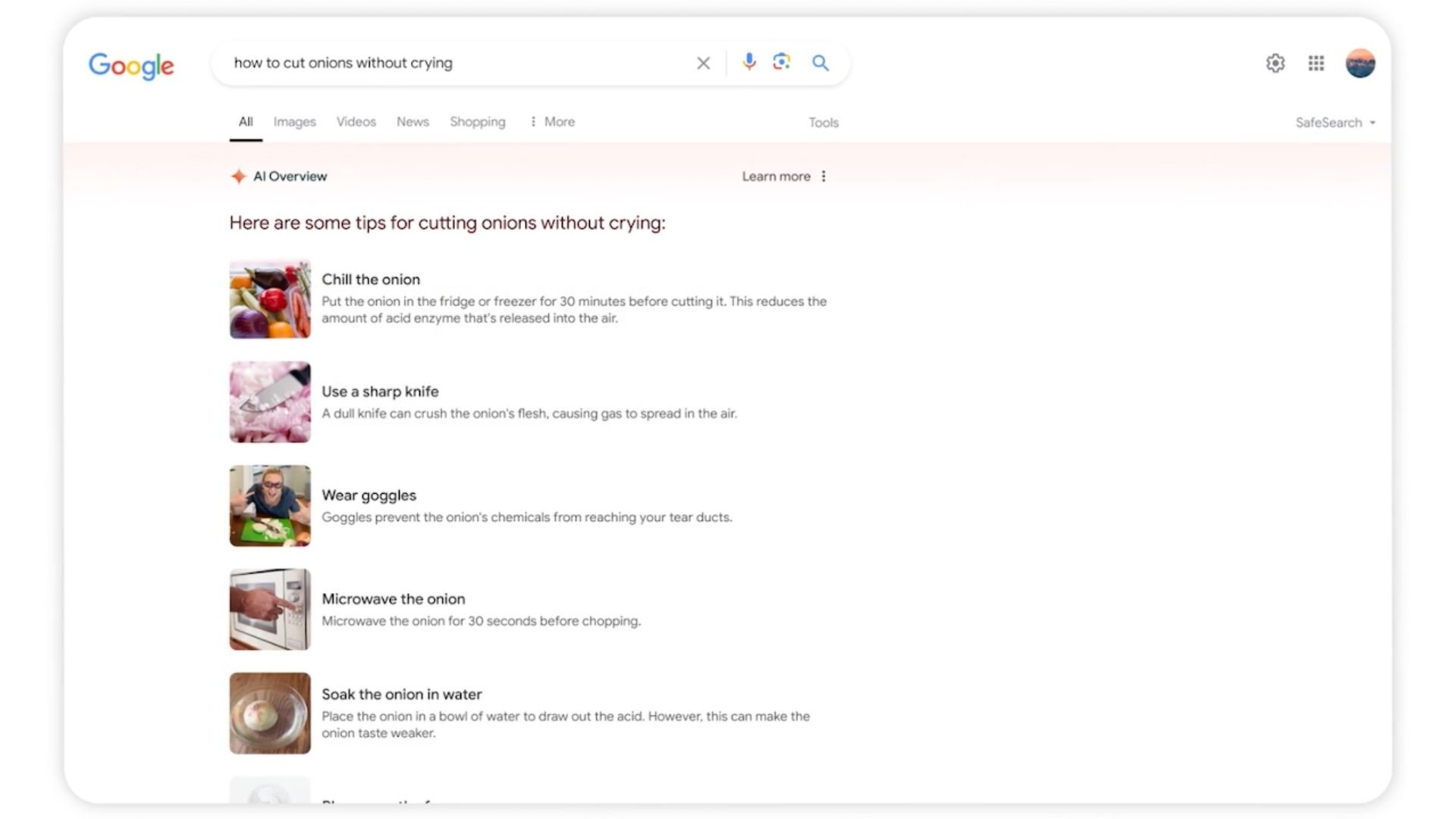
Task: Start the search with the magnifier icon
Action: click(x=820, y=63)
